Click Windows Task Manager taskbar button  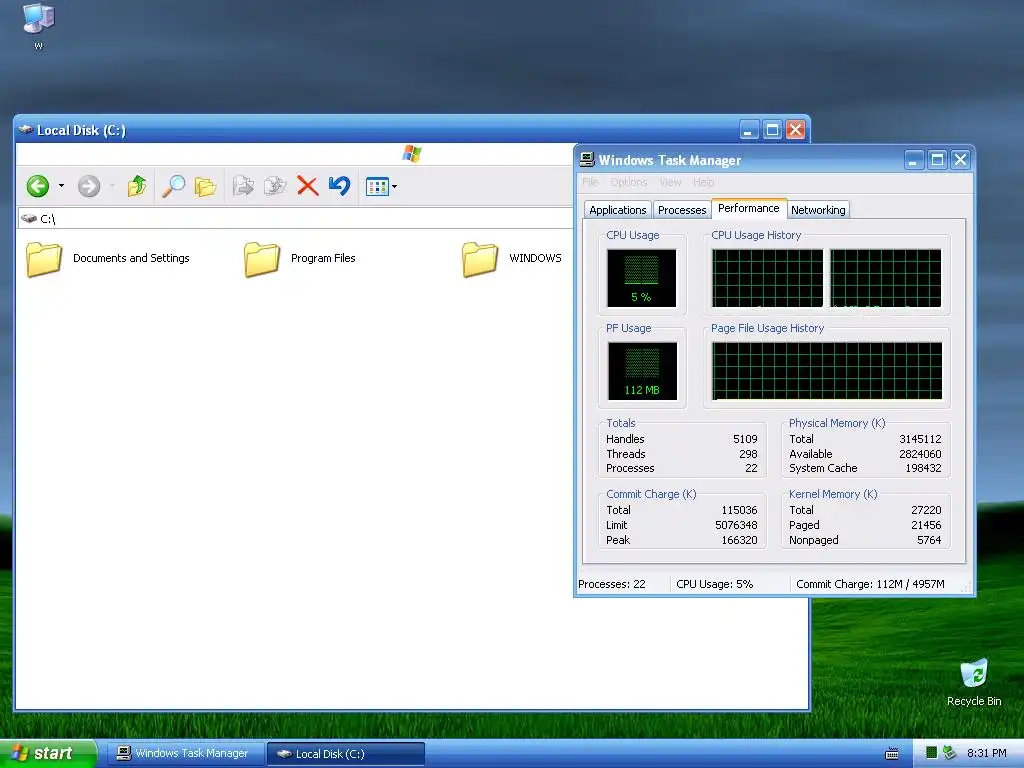tap(185, 754)
